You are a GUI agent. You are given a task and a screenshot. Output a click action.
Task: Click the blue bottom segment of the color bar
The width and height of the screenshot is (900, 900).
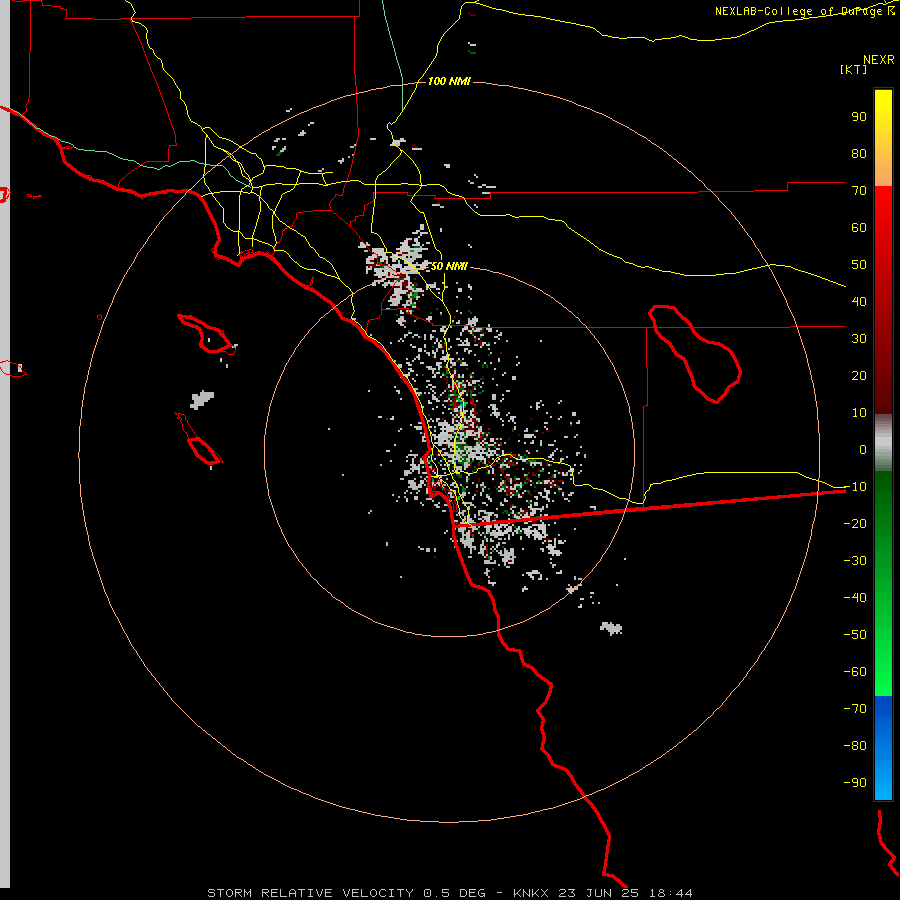coord(883,748)
